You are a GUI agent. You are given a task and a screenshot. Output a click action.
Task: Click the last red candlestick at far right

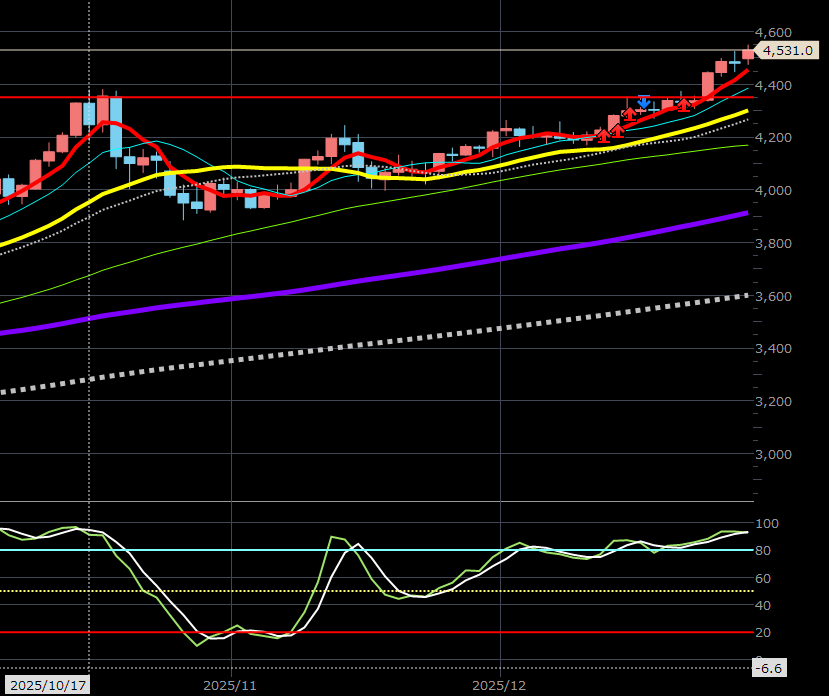point(748,56)
